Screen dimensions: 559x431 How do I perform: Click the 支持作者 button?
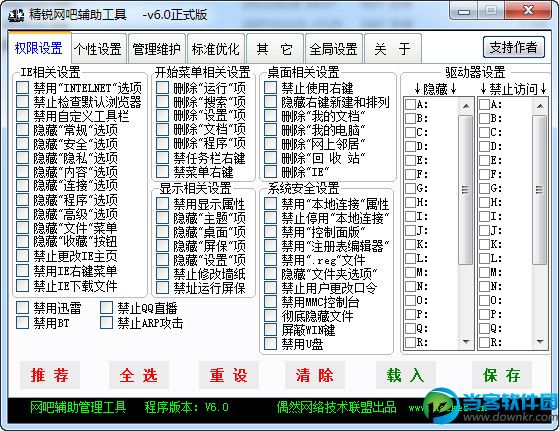[x=514, y=47]
